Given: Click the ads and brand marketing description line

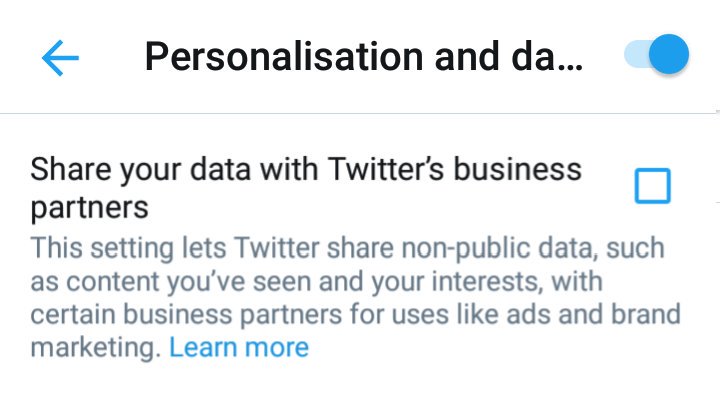Looking at the screenshot, I should (x=355, y=315).
